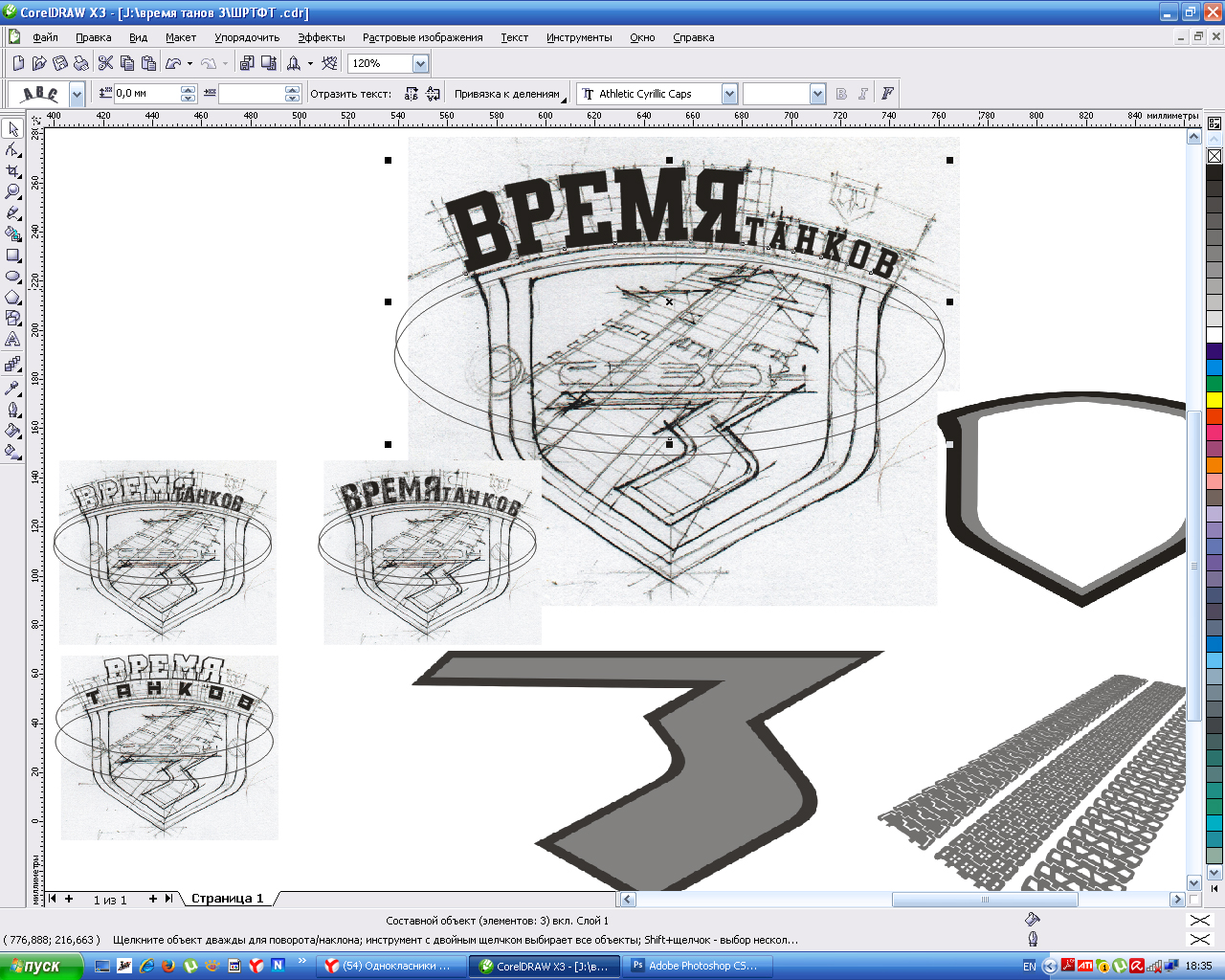Screen dimensions: 1225x980
Task: Open the Инструменты menu
Action: tap(579, 37)
